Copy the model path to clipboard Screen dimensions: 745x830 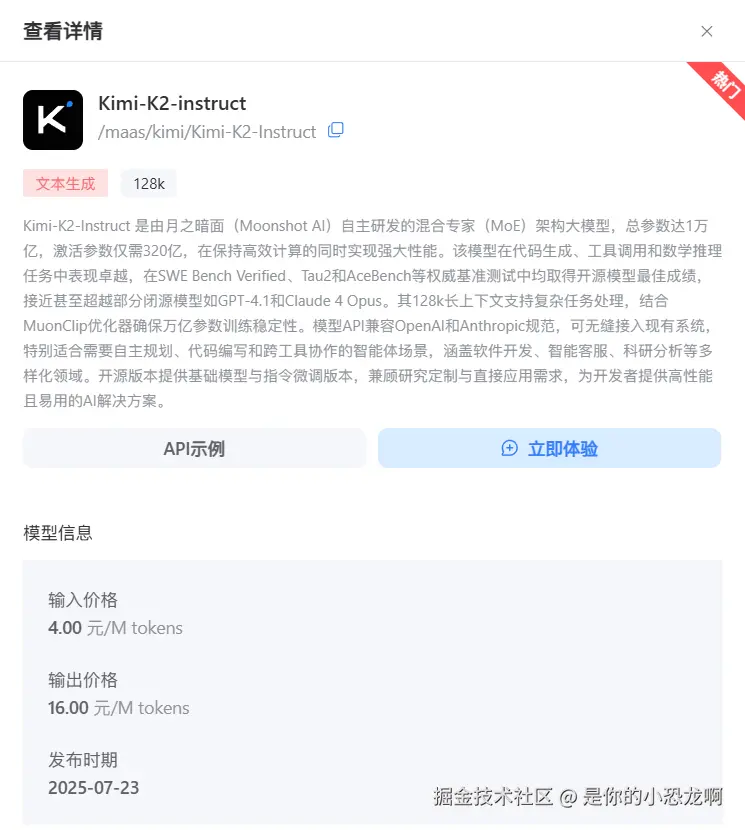click(336, 130)
